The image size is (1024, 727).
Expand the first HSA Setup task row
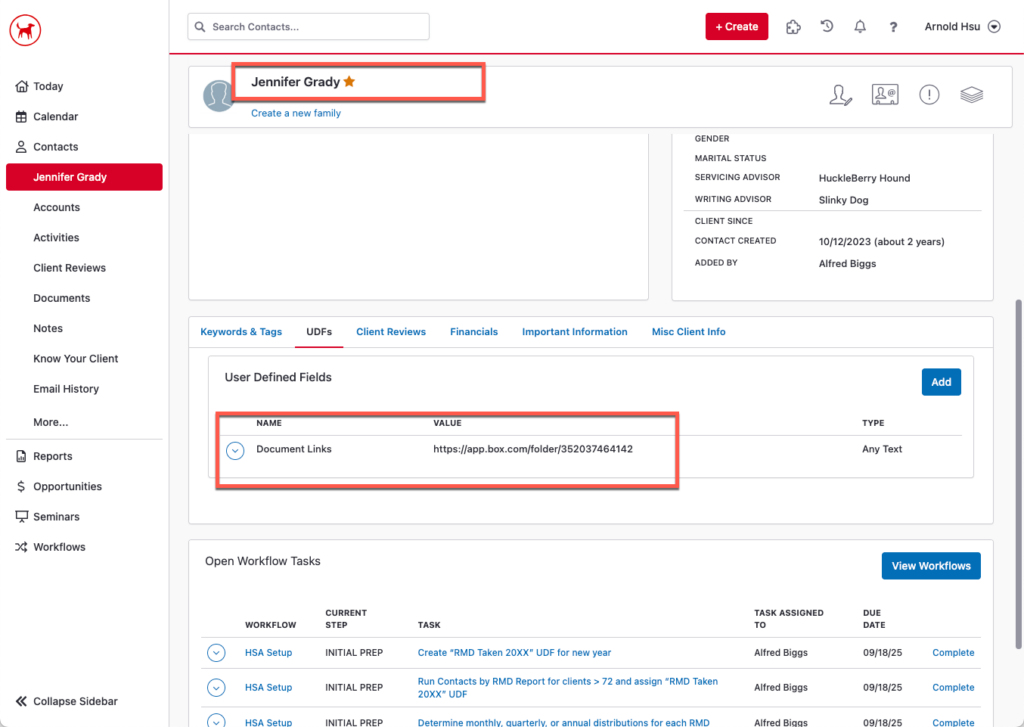point(216,653)
